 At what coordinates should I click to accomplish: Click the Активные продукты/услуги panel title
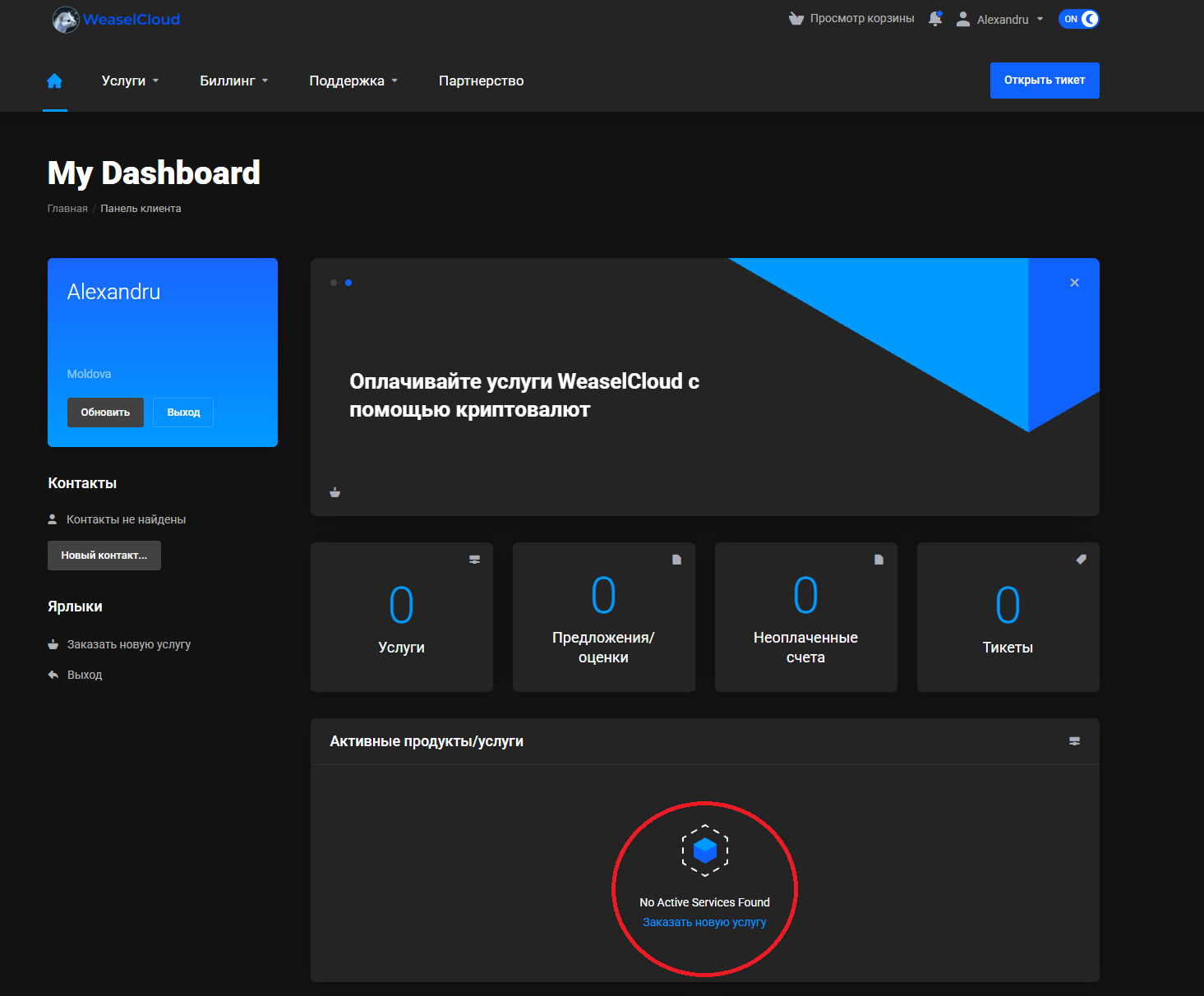click(427, 741)
